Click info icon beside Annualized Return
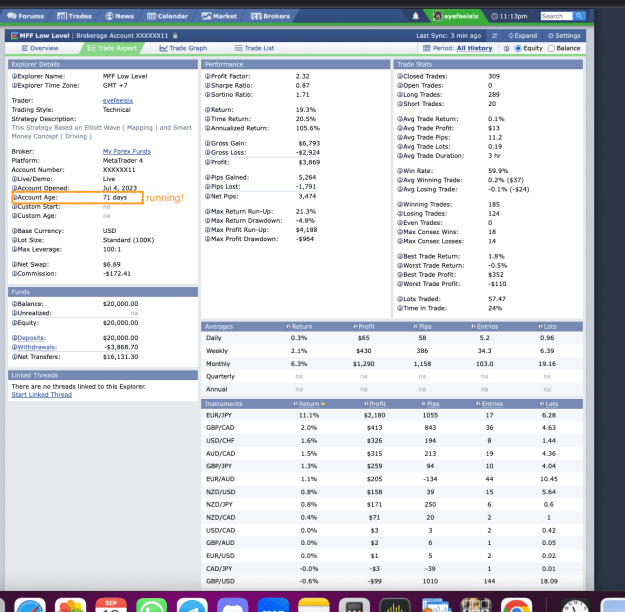 [208, 128]
